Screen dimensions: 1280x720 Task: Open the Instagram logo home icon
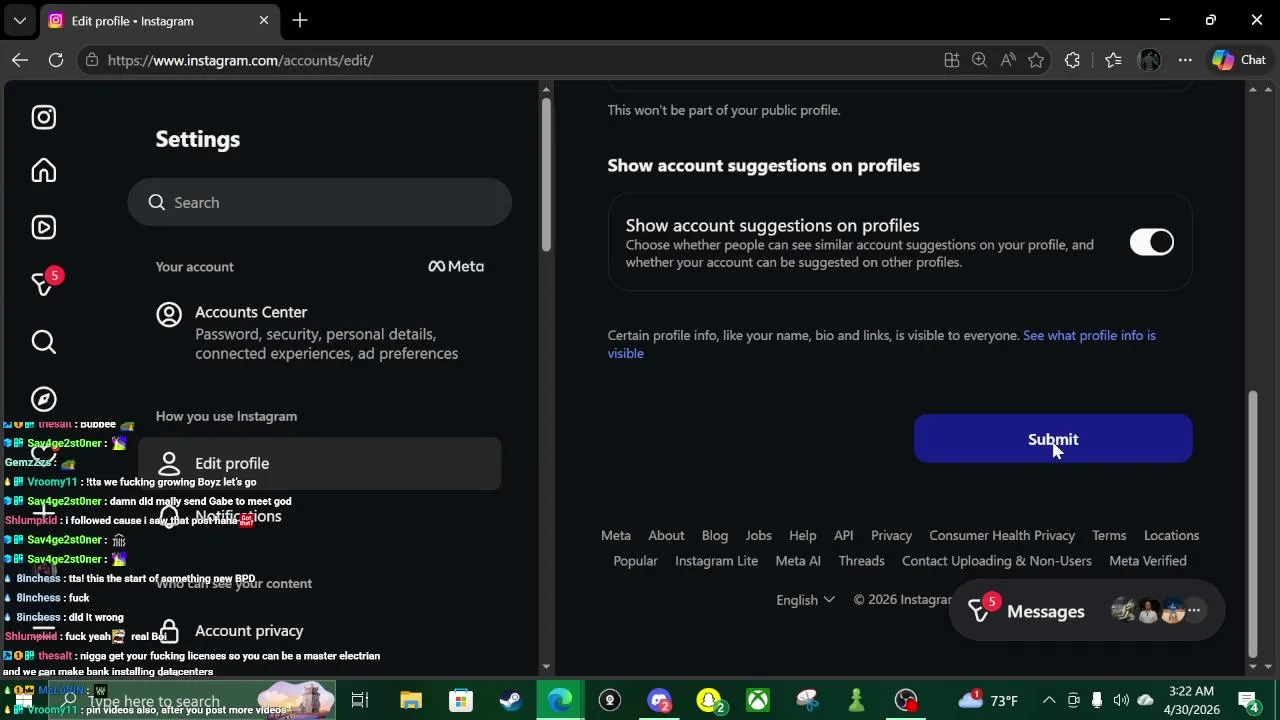43,117
